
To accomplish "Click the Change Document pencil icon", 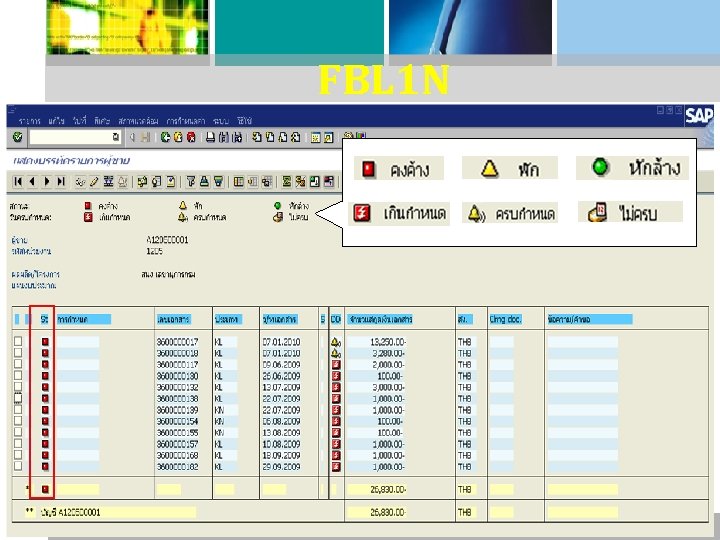I will pyautogui.click(x=94, y=182).
